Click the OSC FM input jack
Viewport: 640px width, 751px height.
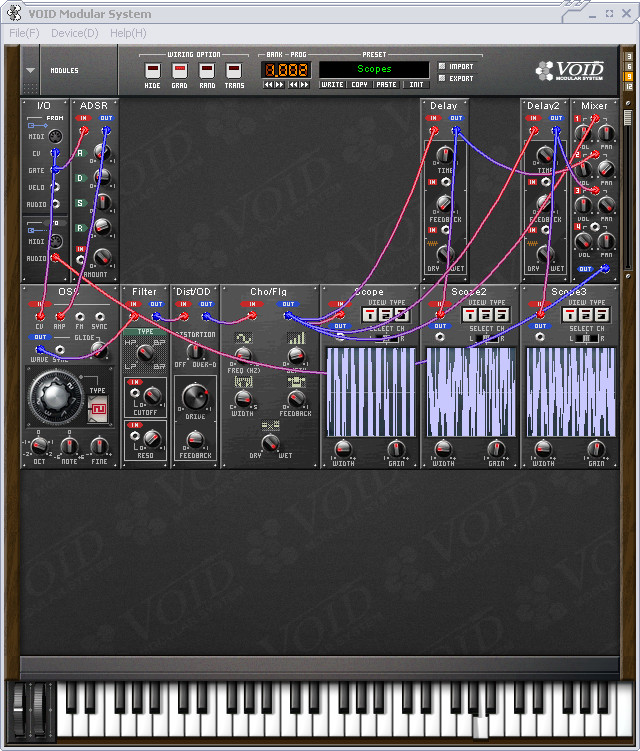coord(80,317)
